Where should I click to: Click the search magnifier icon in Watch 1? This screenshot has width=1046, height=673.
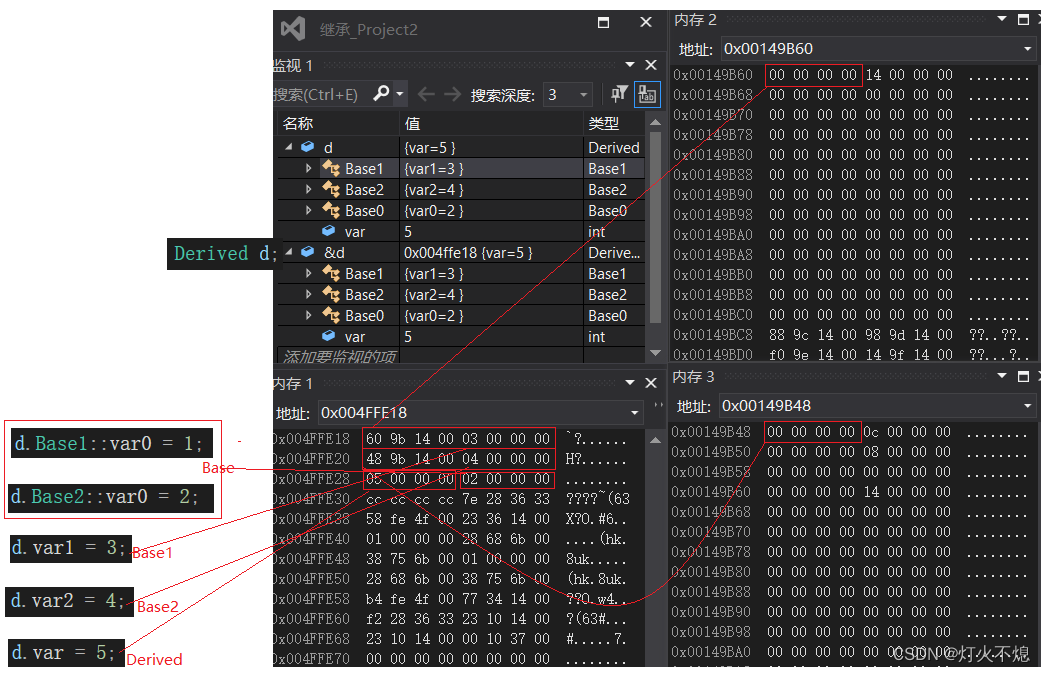(381, 93)
